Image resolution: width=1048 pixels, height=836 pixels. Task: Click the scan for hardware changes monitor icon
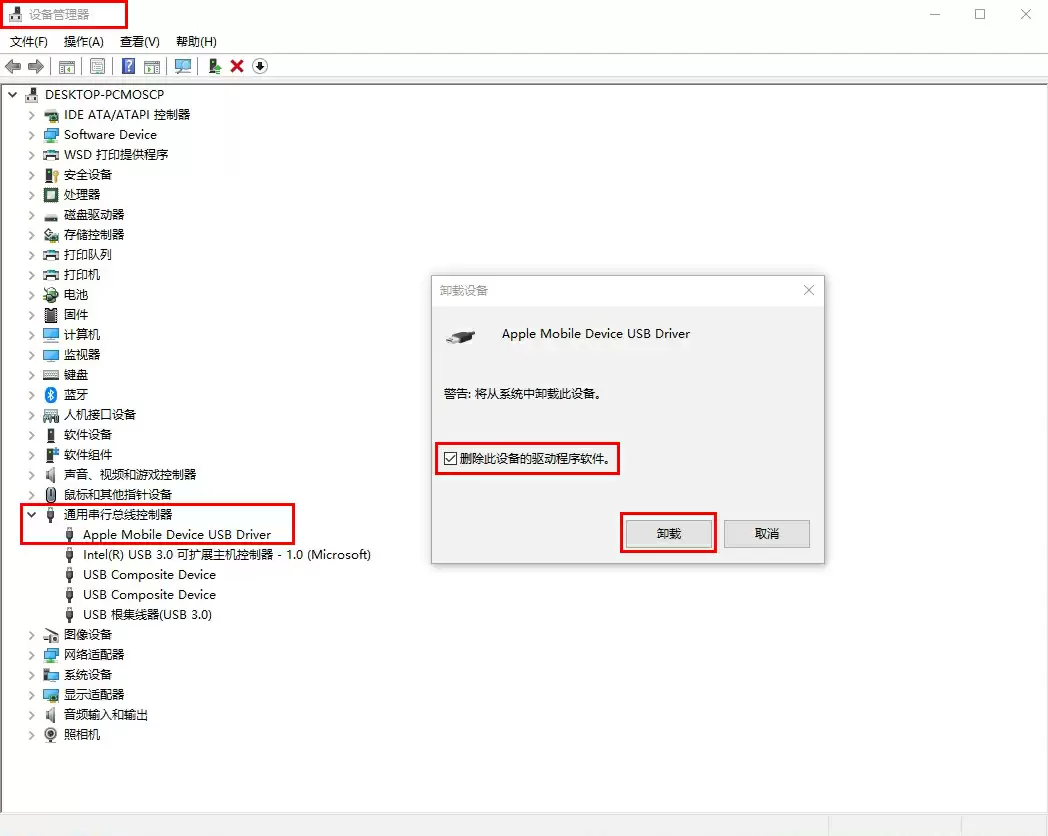[x=182, y=66]
